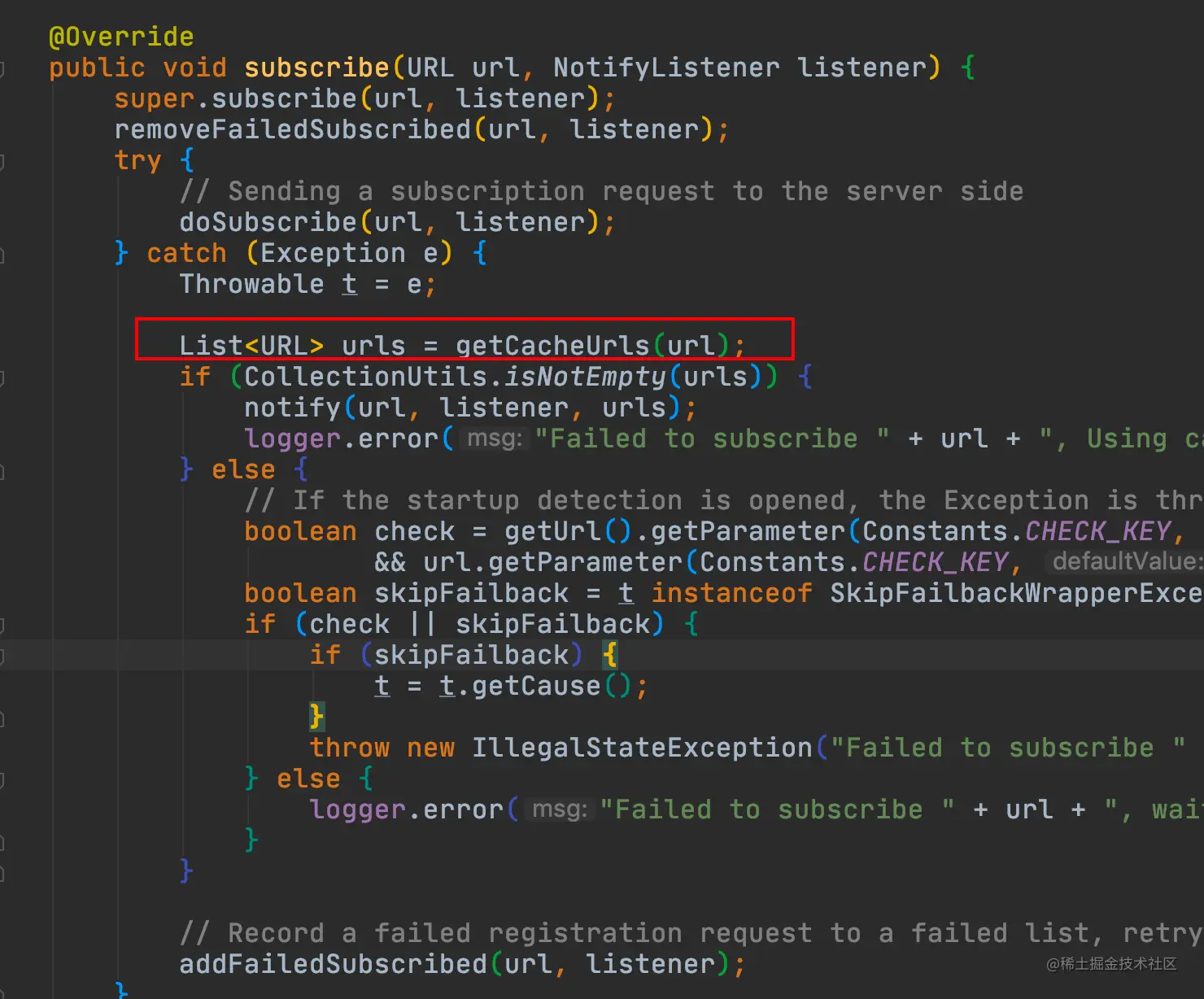Image resolution: width=1204 pixels, height=999 pixels.
Task: Click the defaultValue: inlay hint
Action: [x=1124, y=562]
